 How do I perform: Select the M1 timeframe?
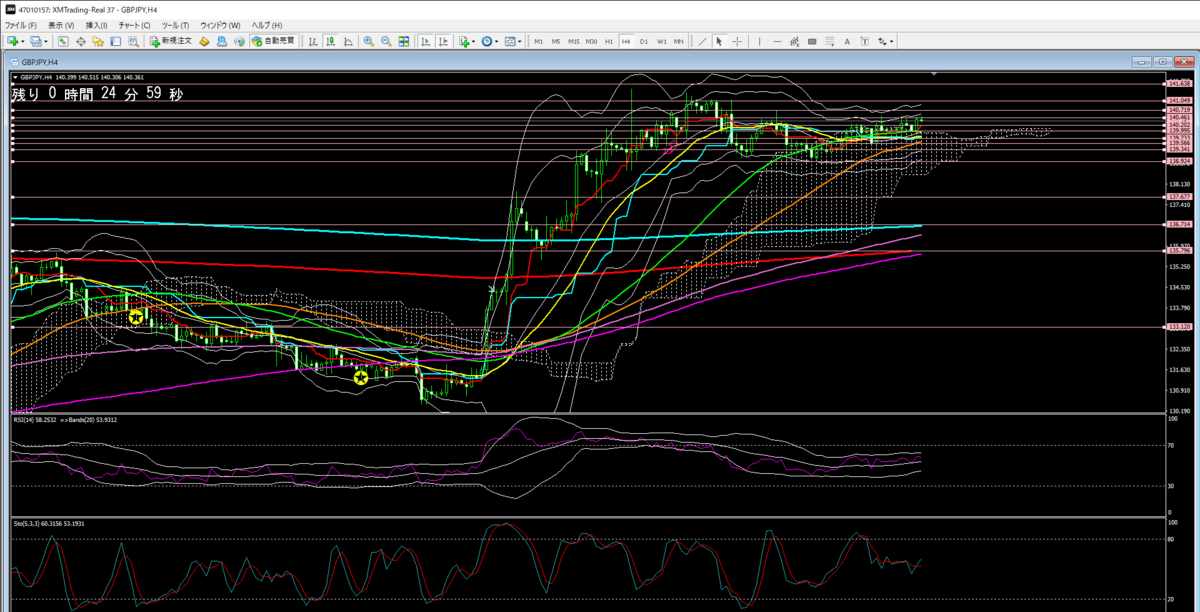pos(538,41)
